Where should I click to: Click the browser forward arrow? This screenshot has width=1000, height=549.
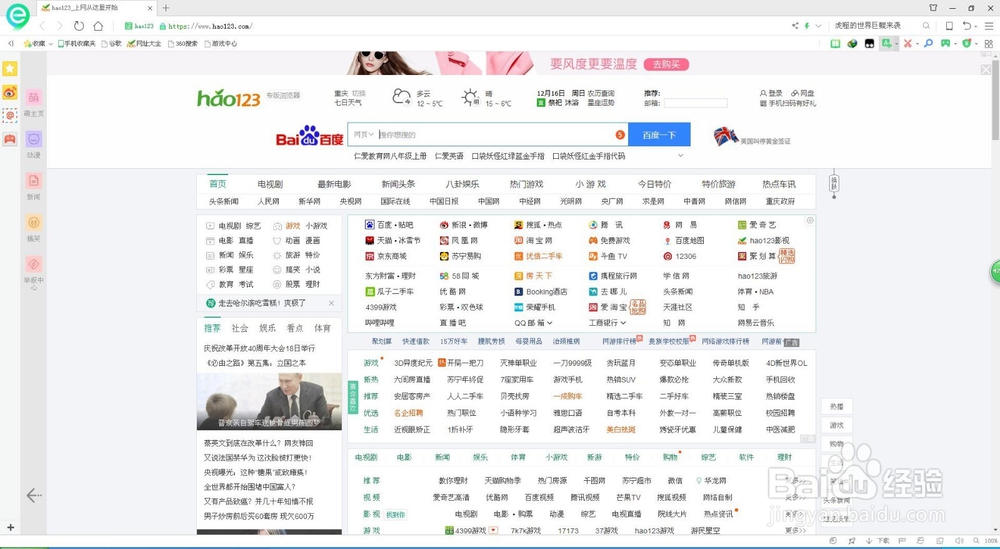pyautogui.click(x=60, y=26)
